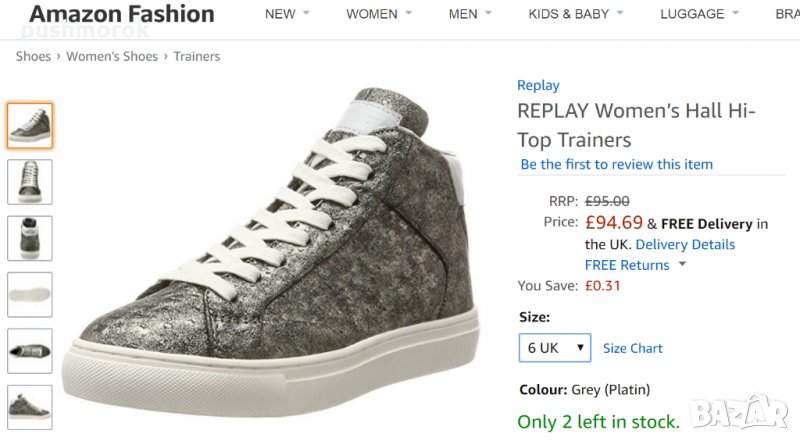Select the first side-view shoe thumbnail

(30, 125)
